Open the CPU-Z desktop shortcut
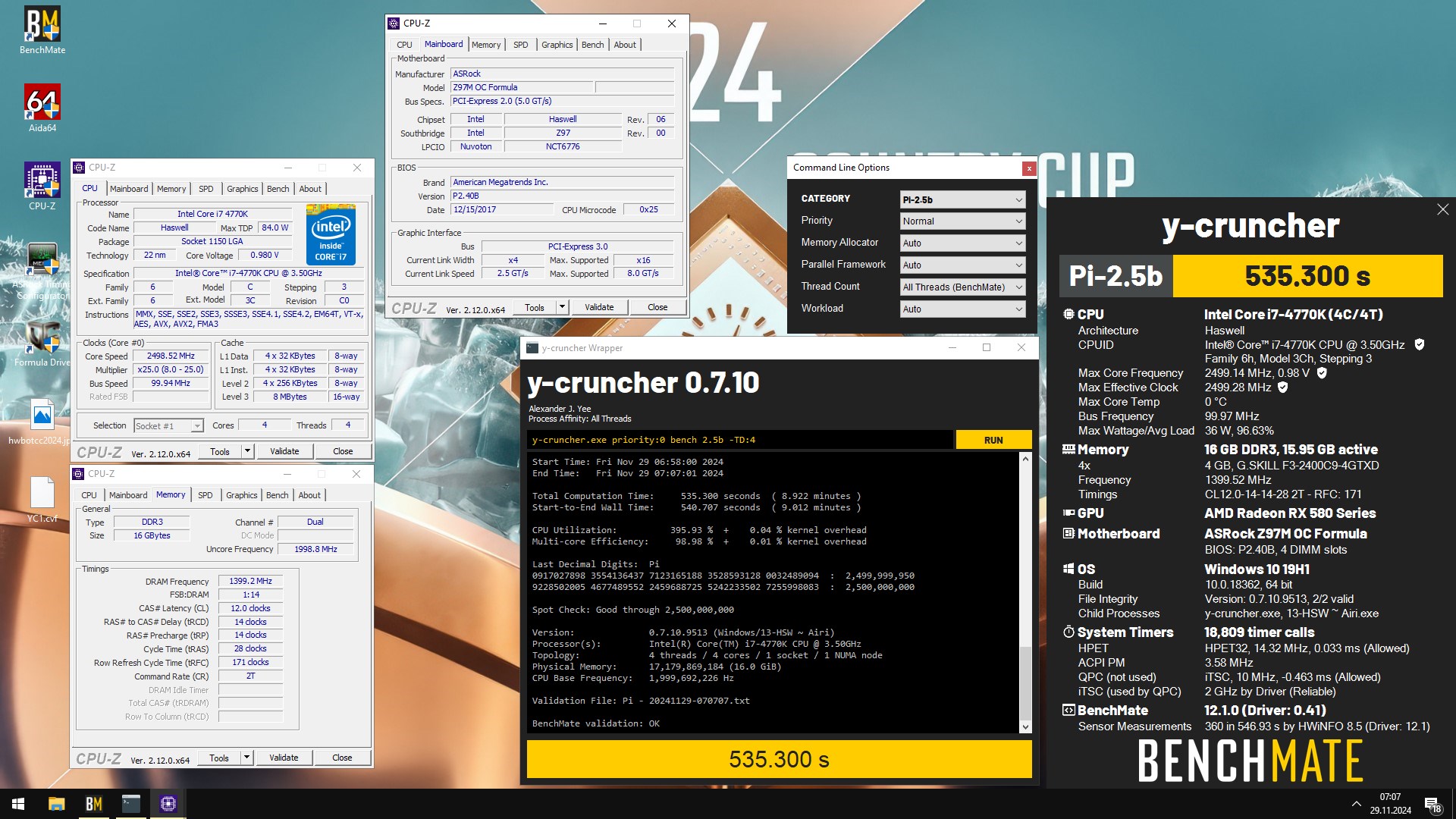This screenshot has width=1456, height=819. (42, 186)
